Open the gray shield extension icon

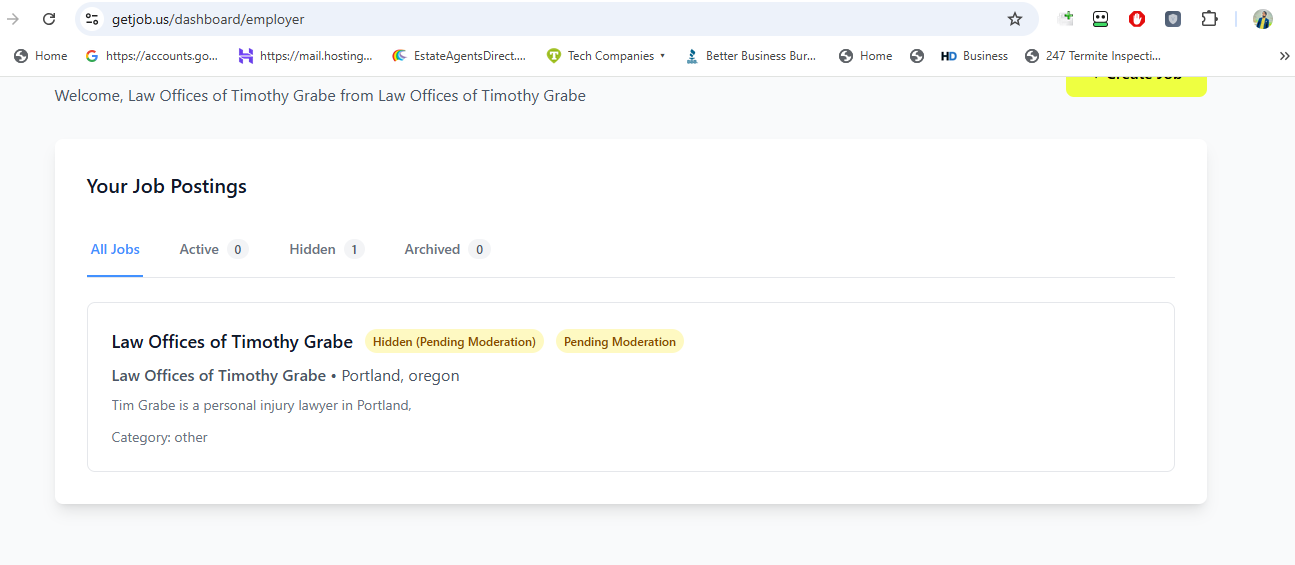(x=1173, y=19)
